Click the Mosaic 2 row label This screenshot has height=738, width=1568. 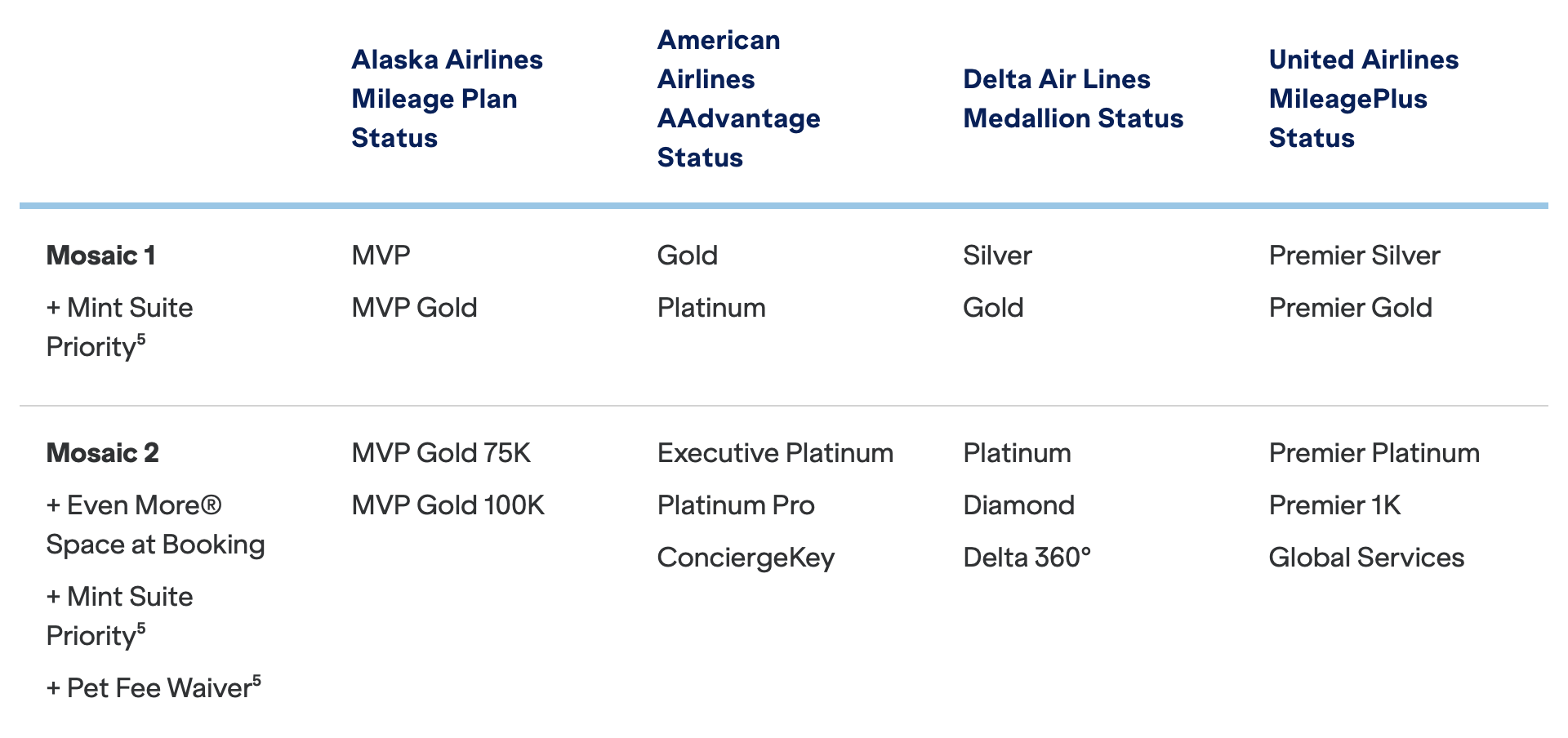point(102,453)
